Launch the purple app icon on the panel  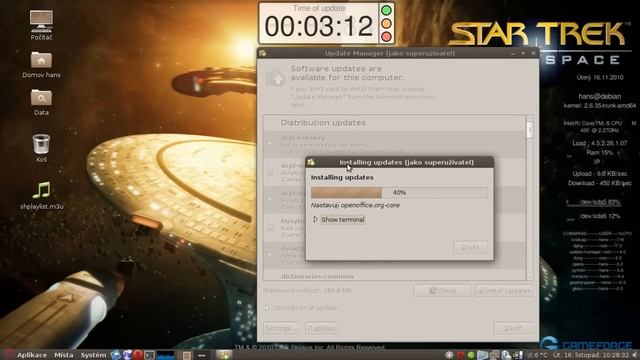[x=127, y=355]
